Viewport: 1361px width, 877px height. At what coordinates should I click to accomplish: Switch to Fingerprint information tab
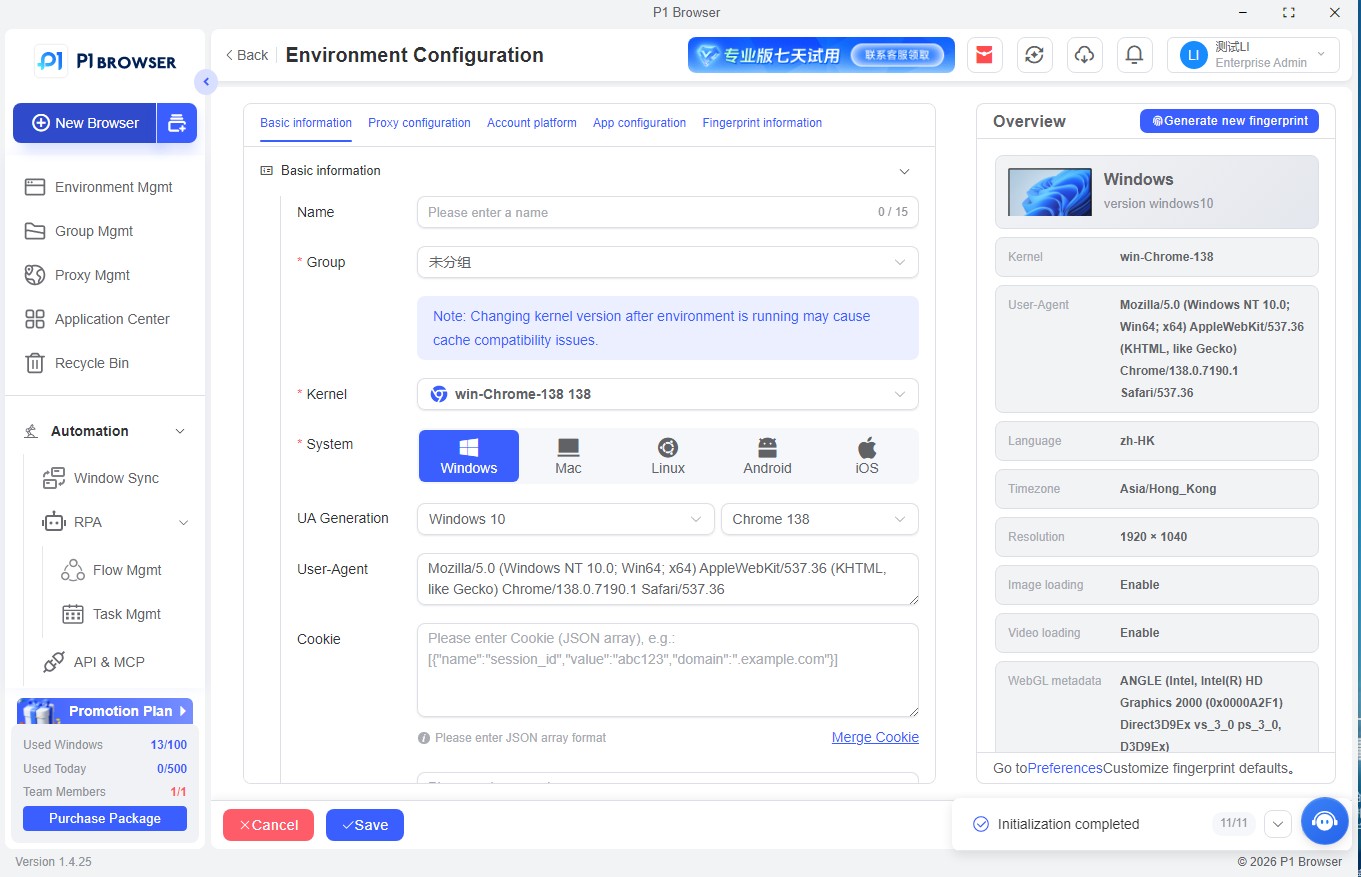click(762, 123)
